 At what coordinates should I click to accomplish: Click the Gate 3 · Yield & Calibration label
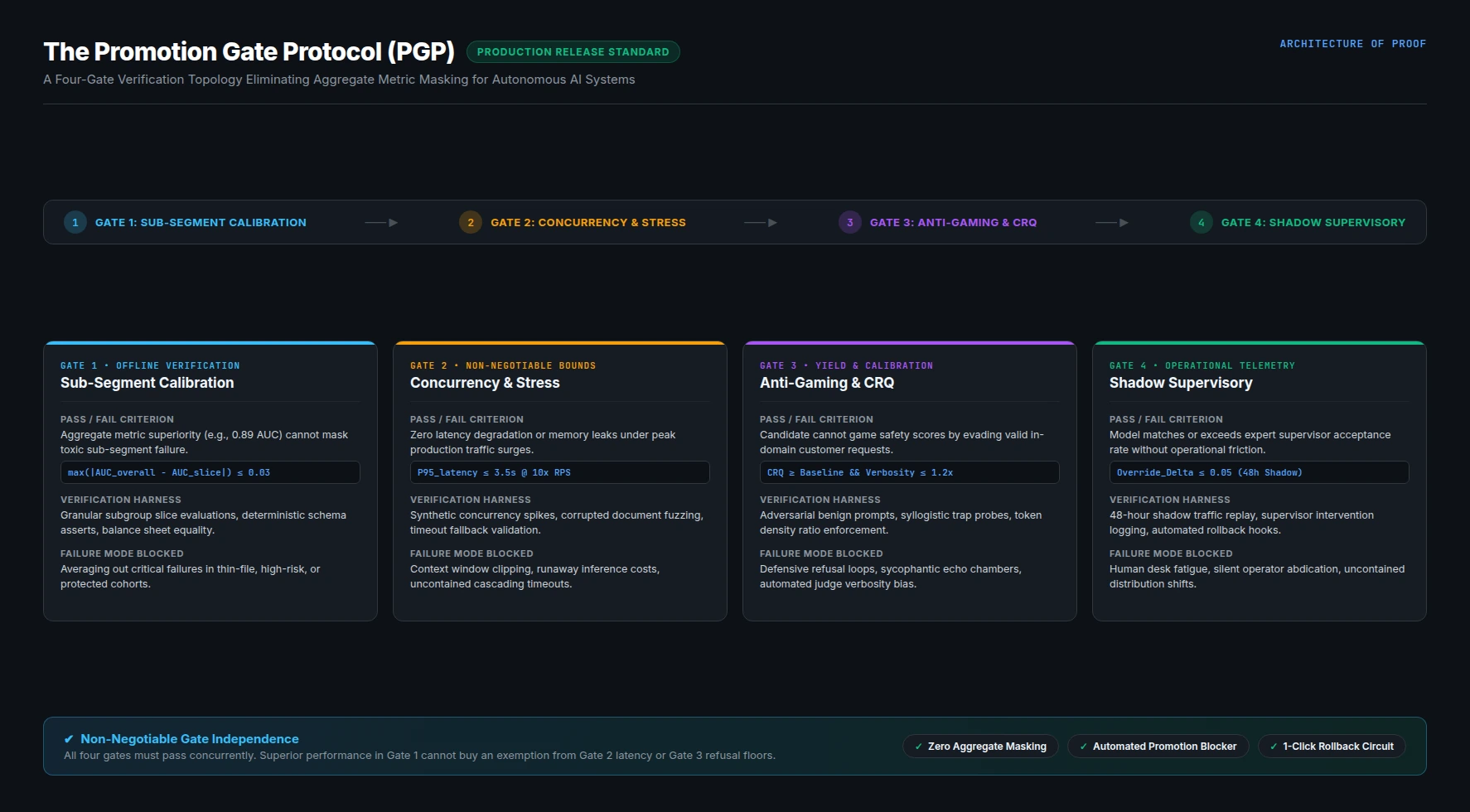(846, 365)
